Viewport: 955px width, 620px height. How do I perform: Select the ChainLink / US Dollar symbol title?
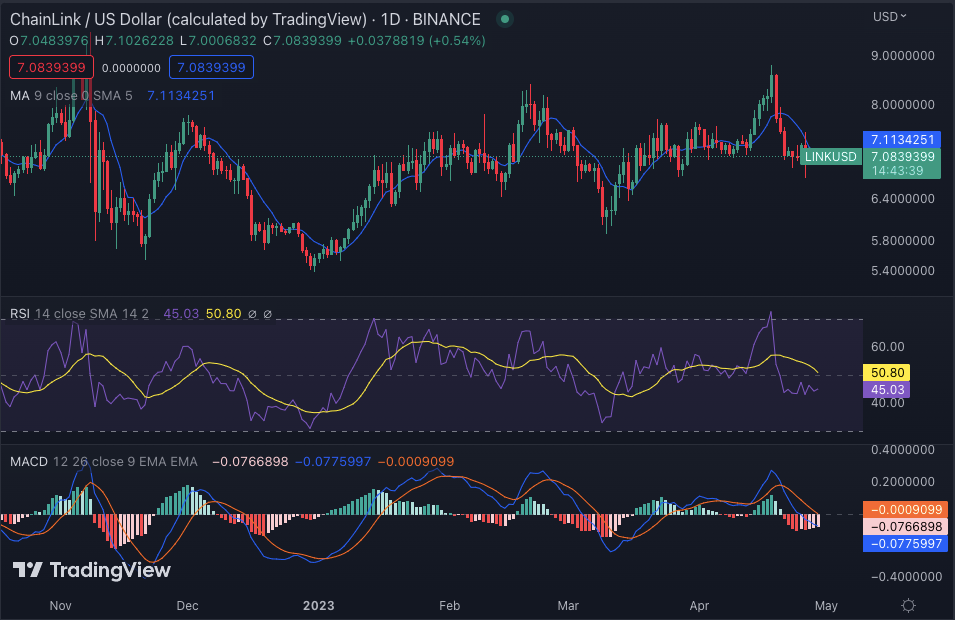coord(245,19)
